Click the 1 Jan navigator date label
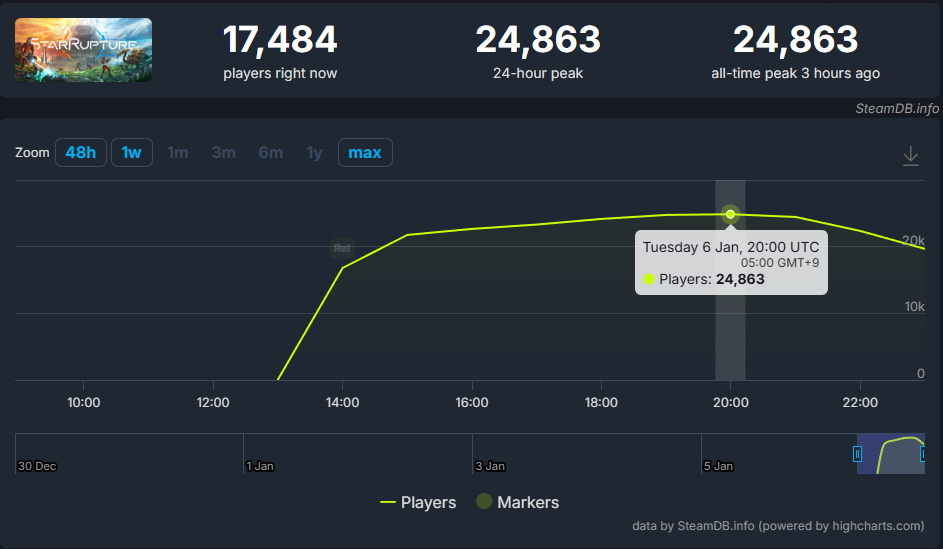 click(260, 466)
